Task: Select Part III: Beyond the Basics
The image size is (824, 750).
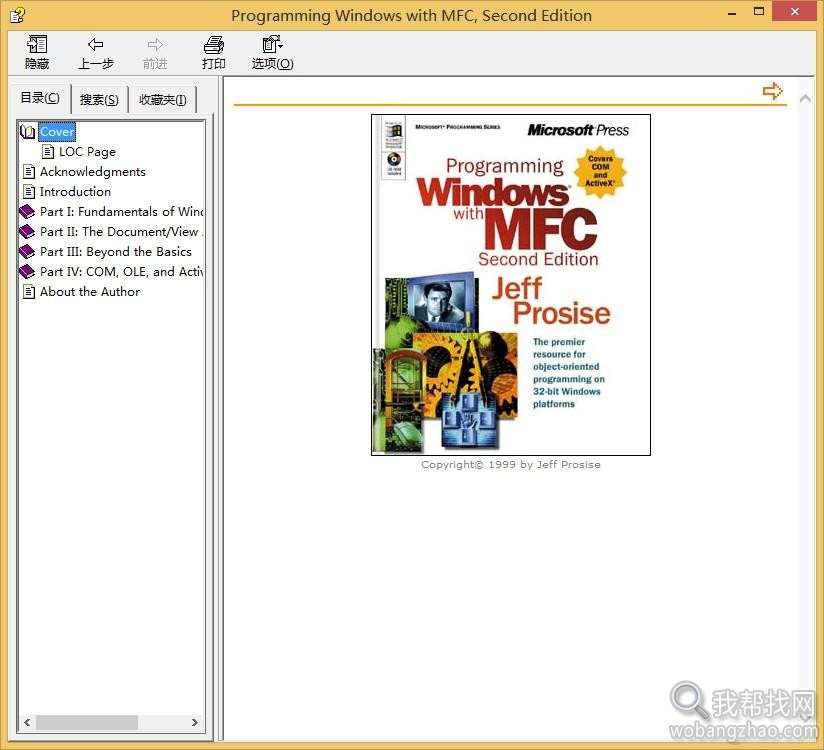Action: [116, 252]
